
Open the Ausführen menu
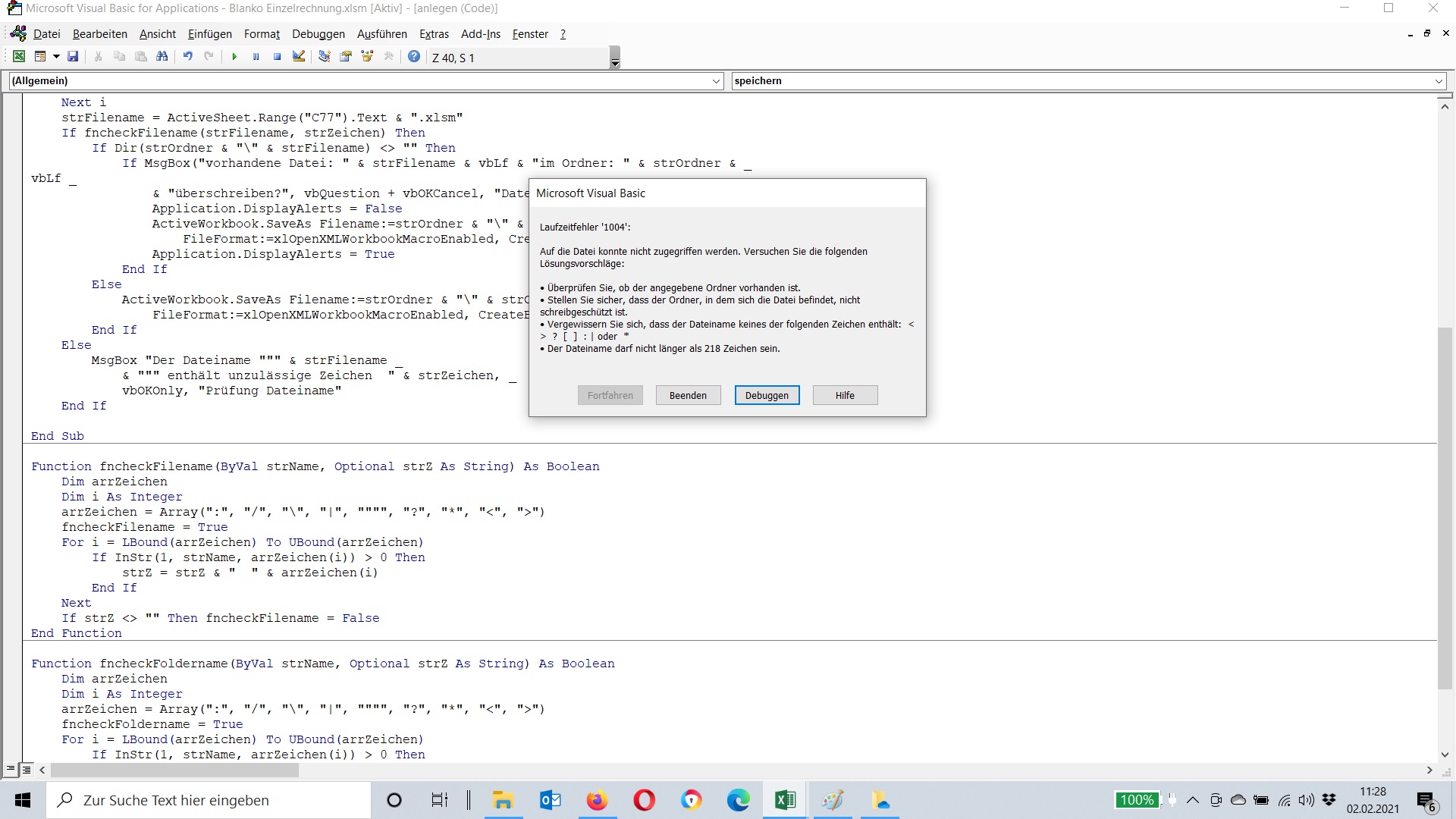point(382,34)
